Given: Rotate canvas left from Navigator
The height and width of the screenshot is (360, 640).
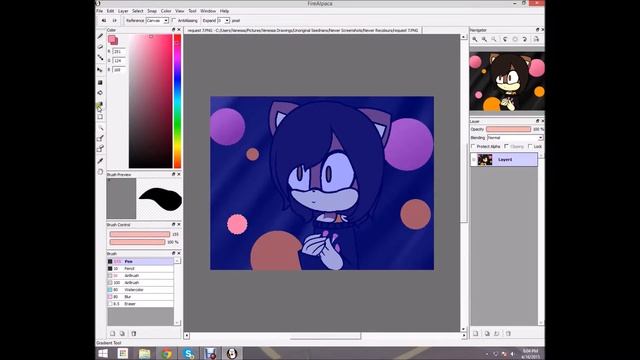Looking at the screenshot, I should point(505,39).
